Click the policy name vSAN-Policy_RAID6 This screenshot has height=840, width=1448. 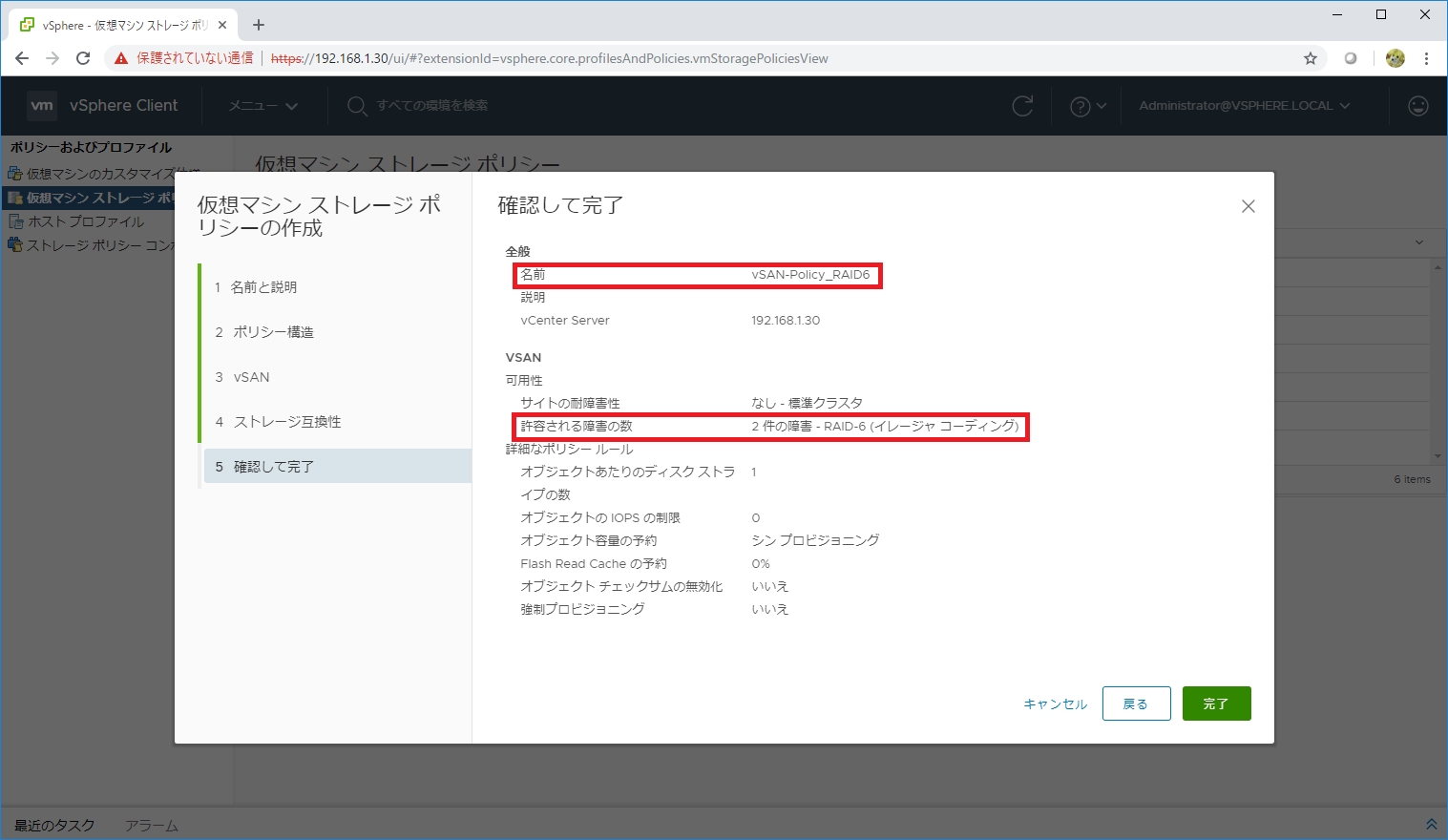pyautogui.click(x=810, y=275)
